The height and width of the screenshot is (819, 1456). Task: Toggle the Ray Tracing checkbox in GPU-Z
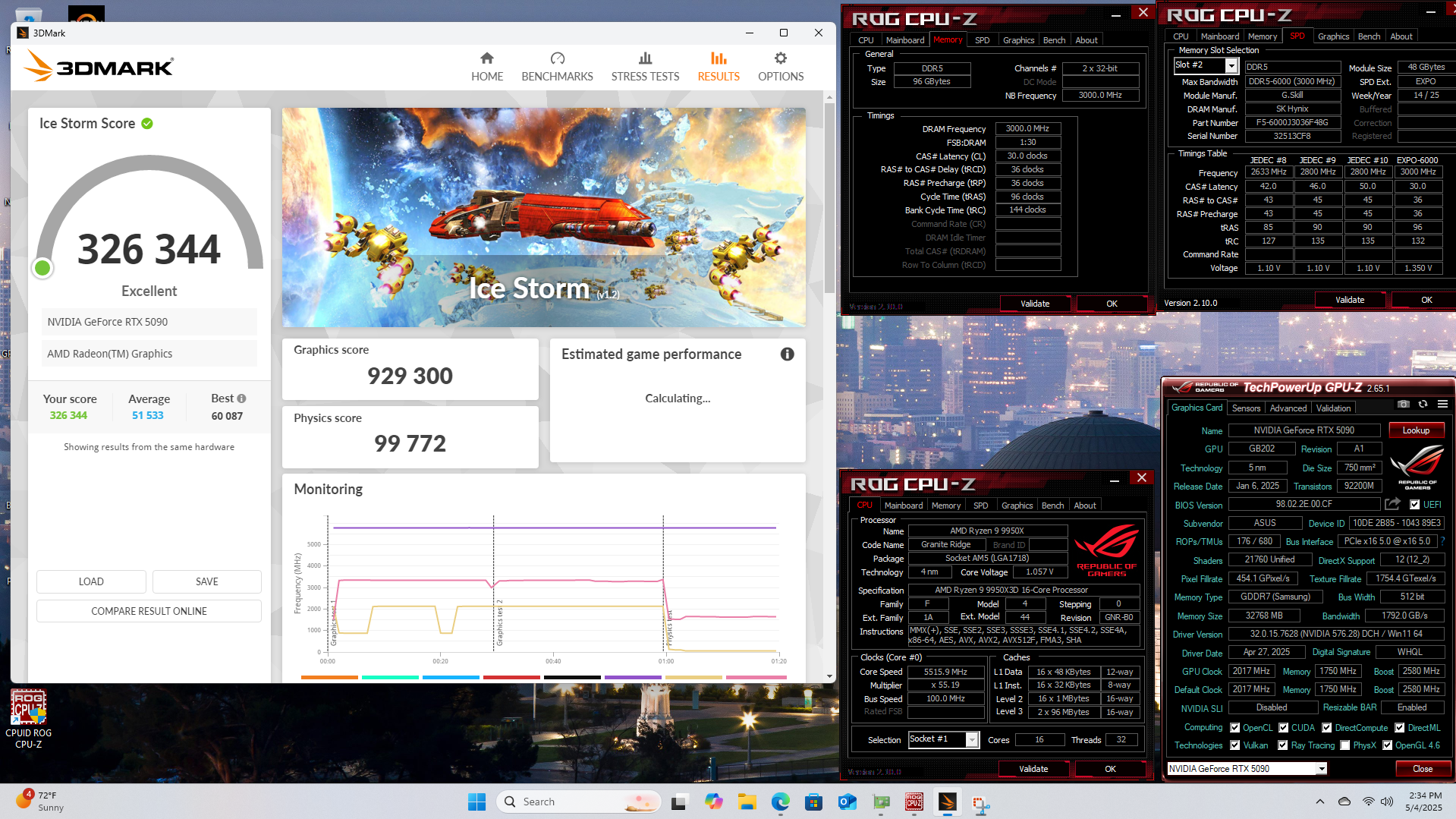tap(1283, 745)
